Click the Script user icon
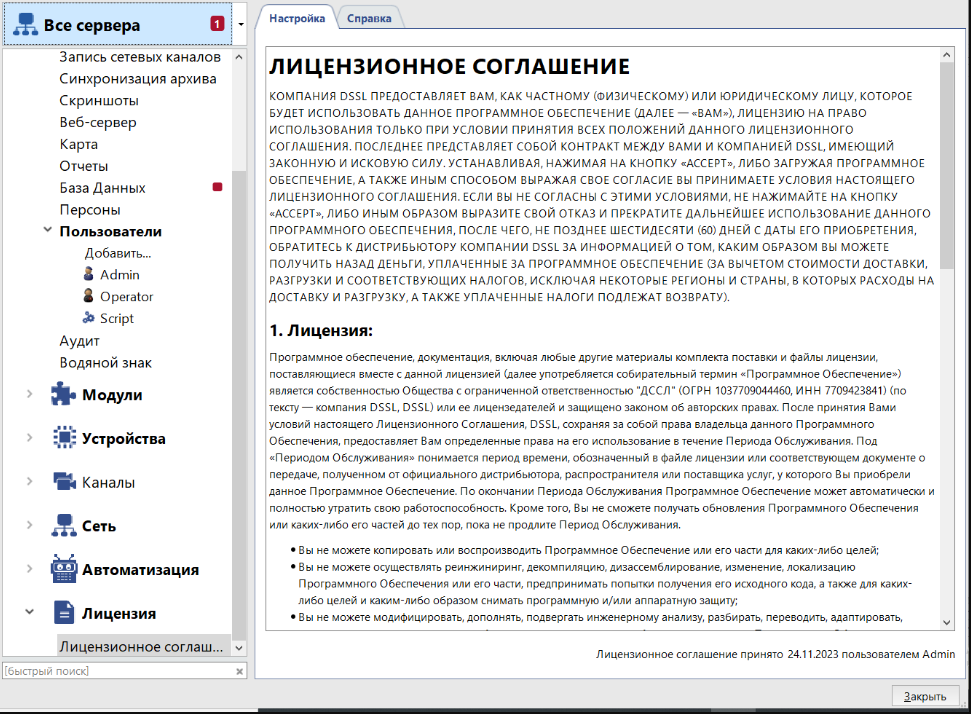Viewport: 971px width, 714px height. click(x=89, y=318)
